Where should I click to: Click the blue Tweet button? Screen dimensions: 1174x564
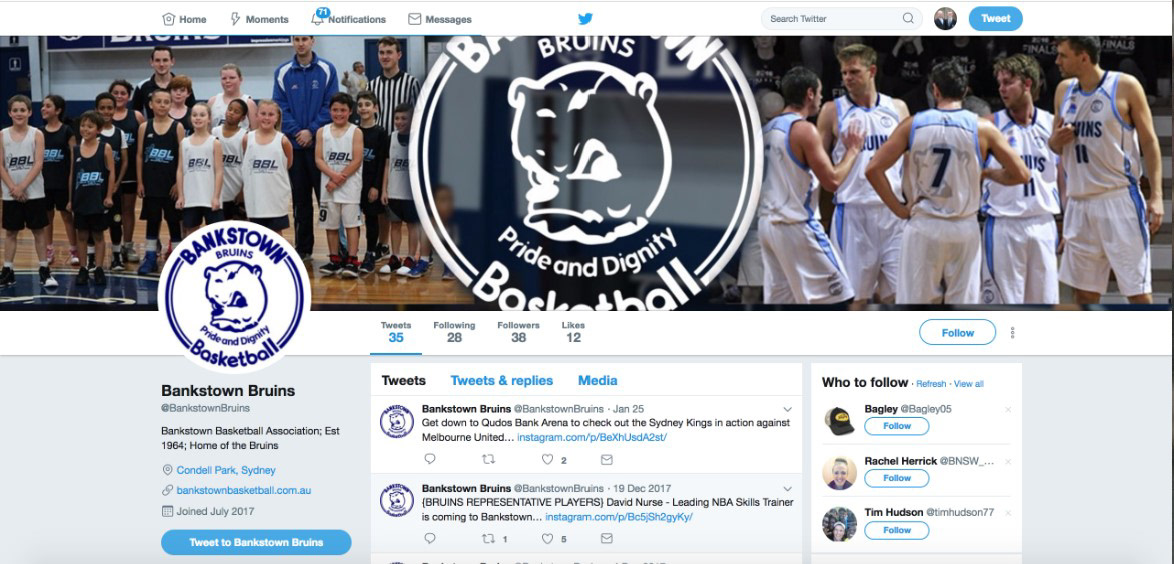995,19
